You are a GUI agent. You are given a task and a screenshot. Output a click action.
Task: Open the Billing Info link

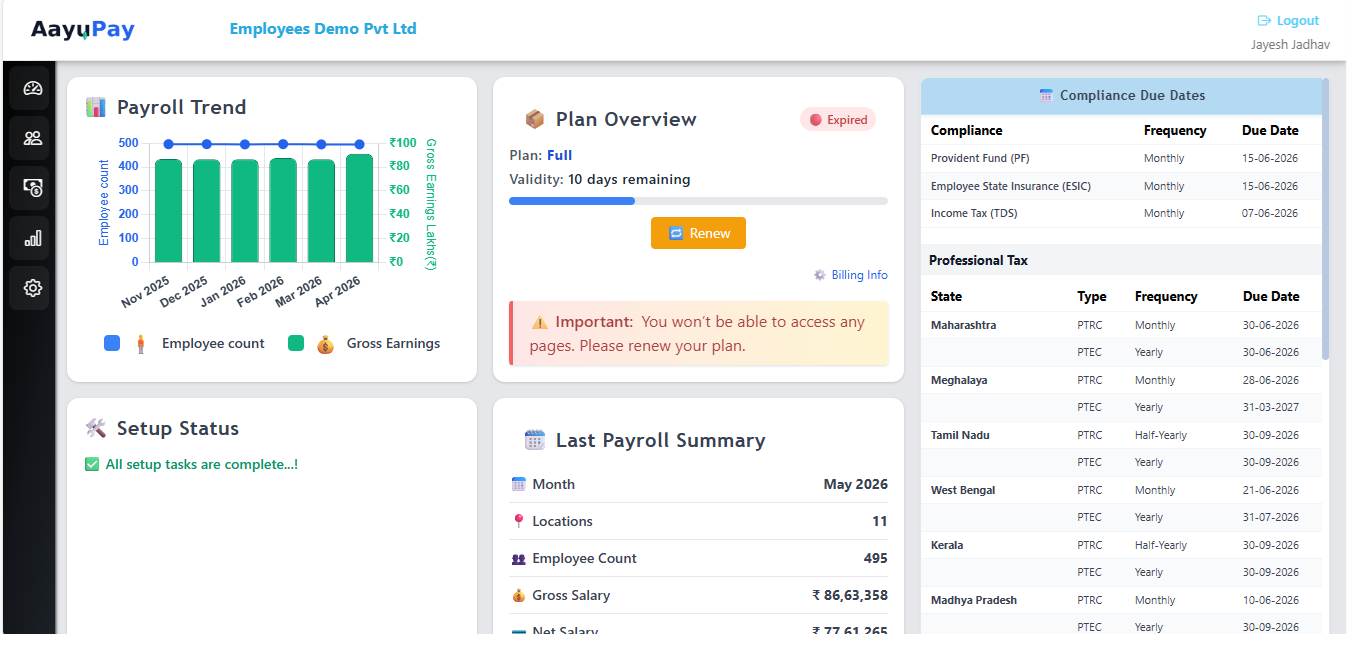tap(859, 275)
